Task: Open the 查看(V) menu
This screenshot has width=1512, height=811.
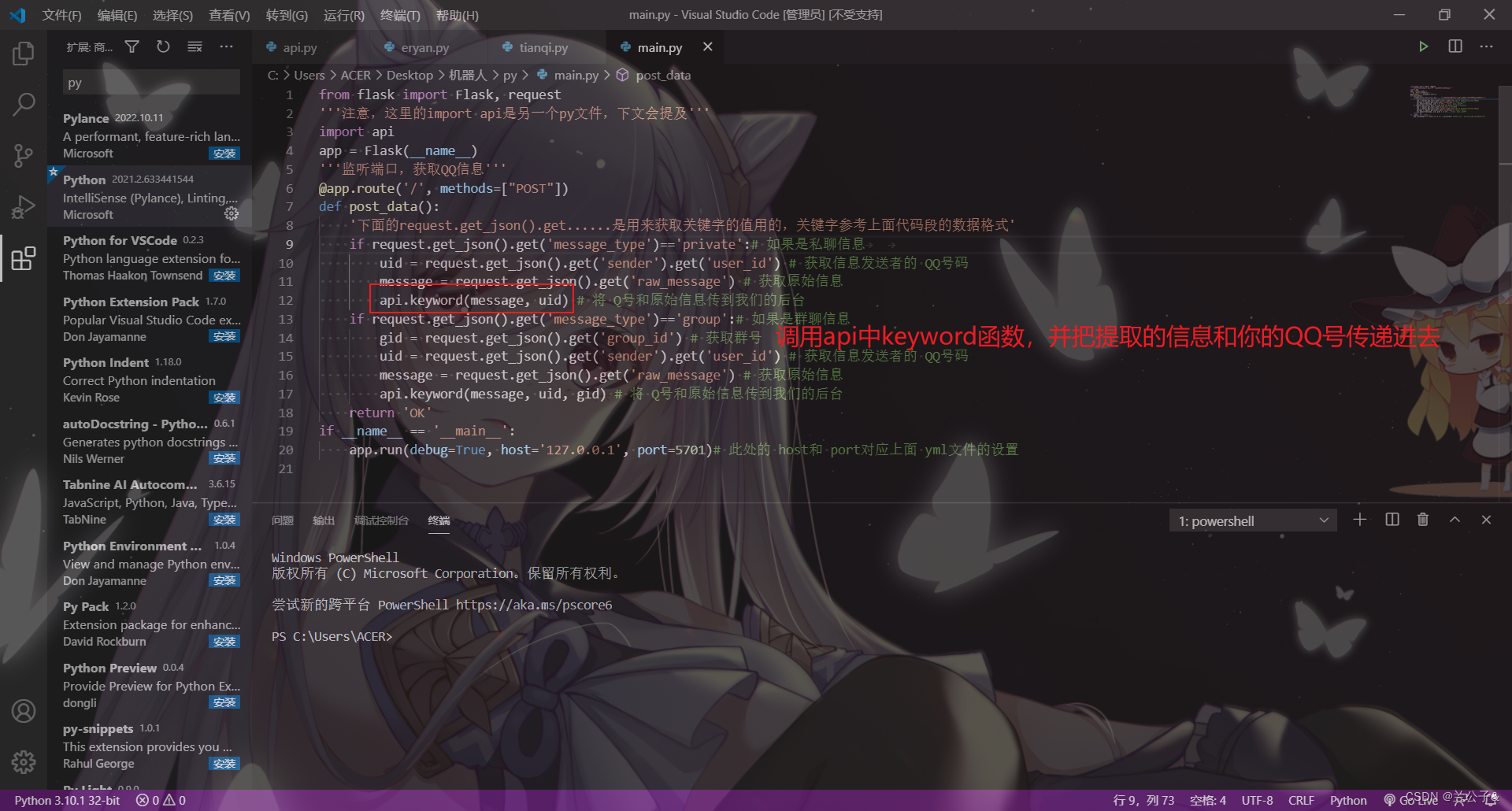Action: coord(229,15)
